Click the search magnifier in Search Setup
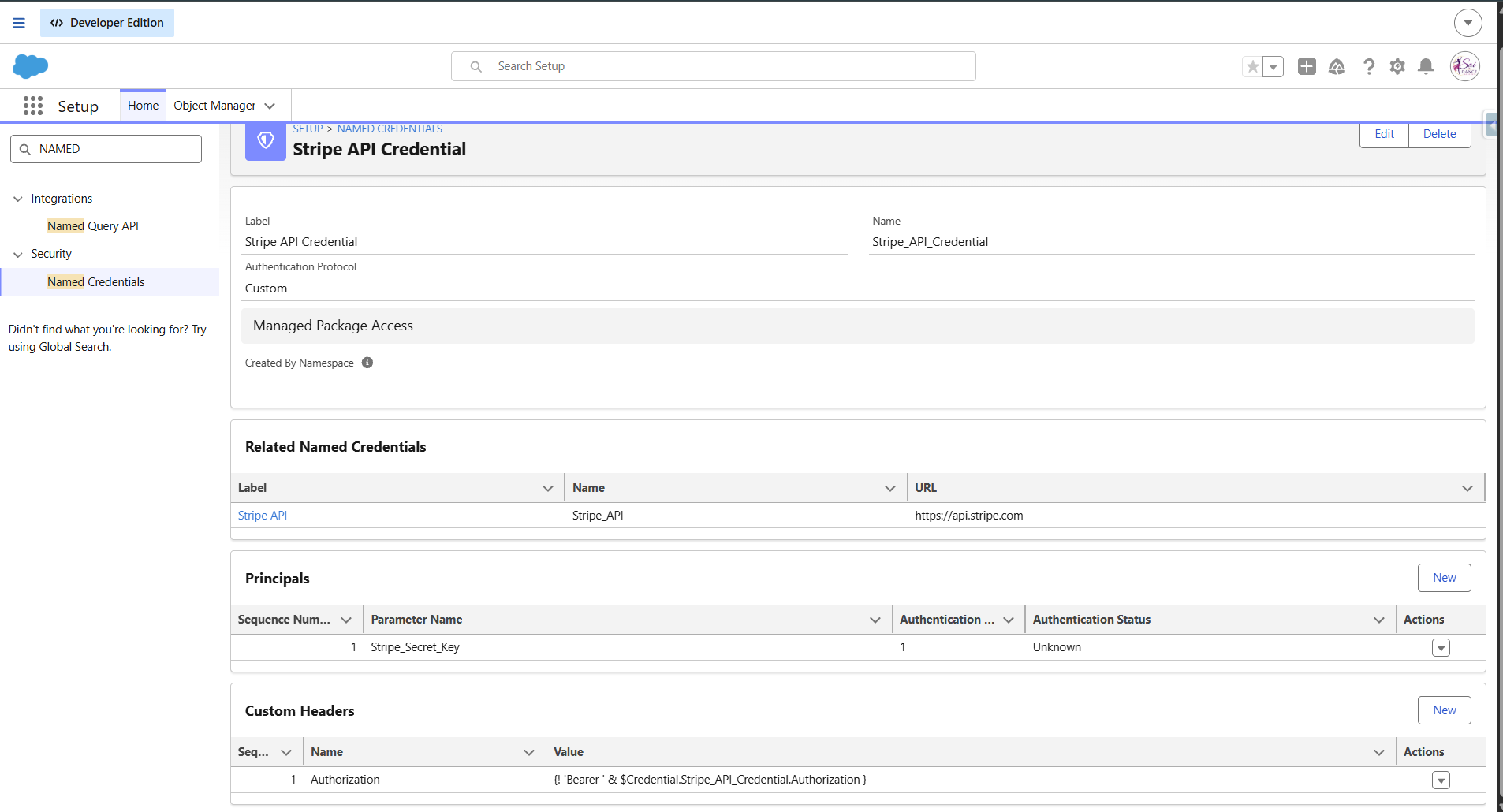 click(x=476, y=66)
